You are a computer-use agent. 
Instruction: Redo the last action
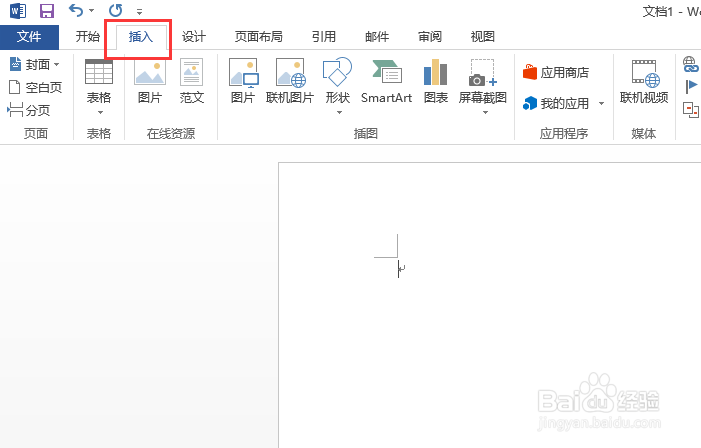click(115, 10)
